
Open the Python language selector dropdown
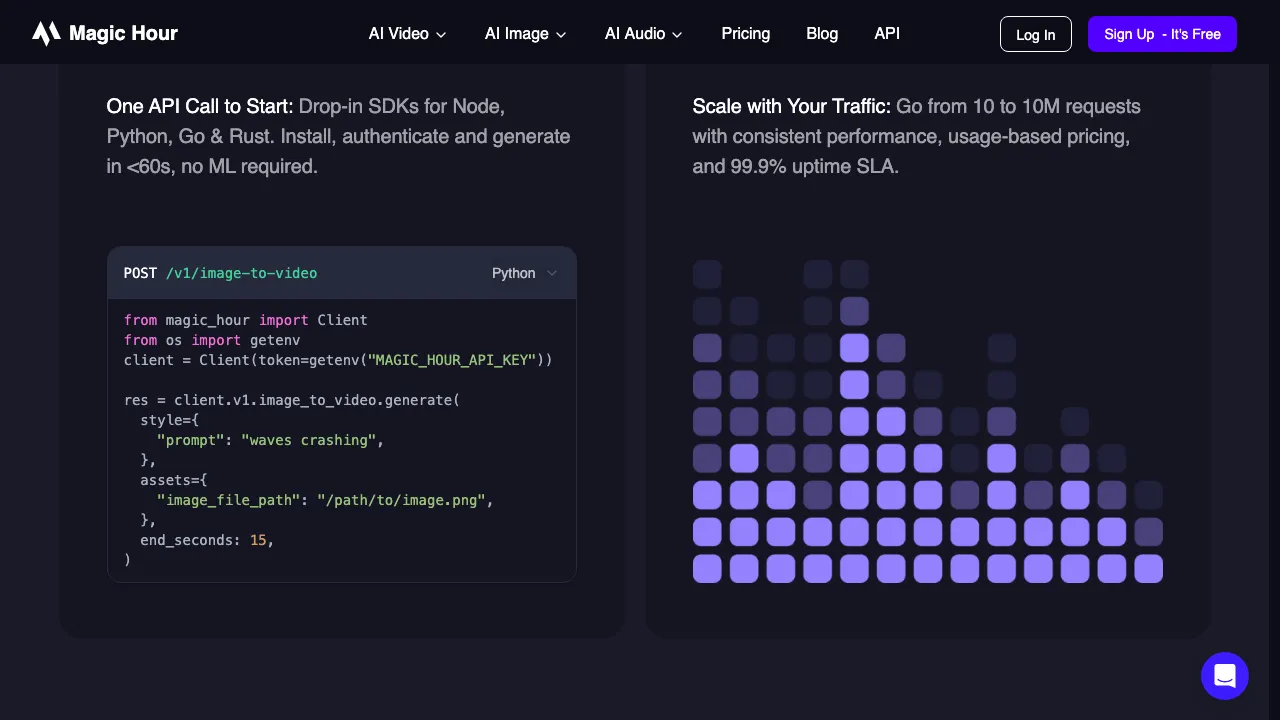(524, 273)
